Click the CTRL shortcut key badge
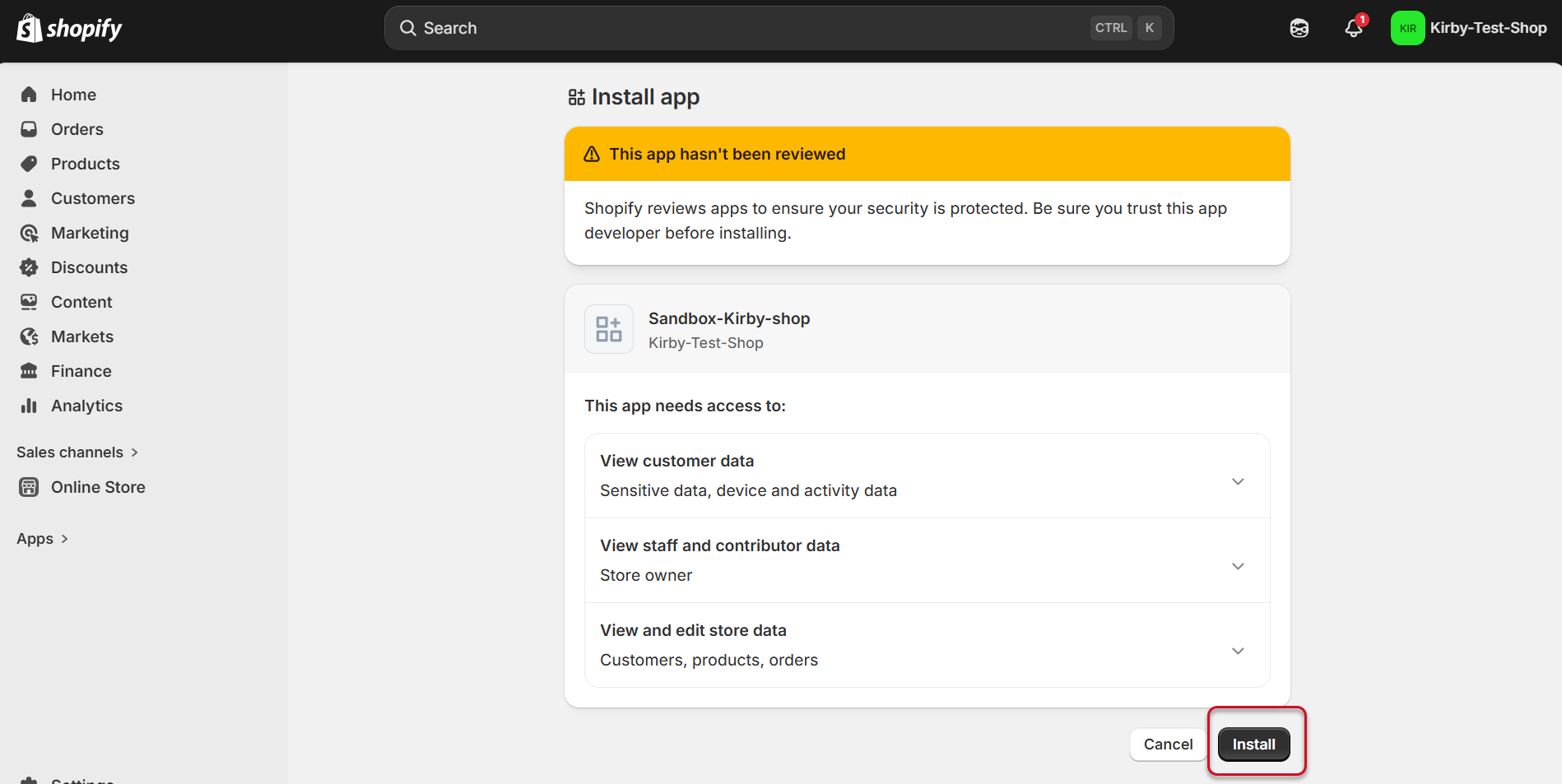 (1111, 28)
